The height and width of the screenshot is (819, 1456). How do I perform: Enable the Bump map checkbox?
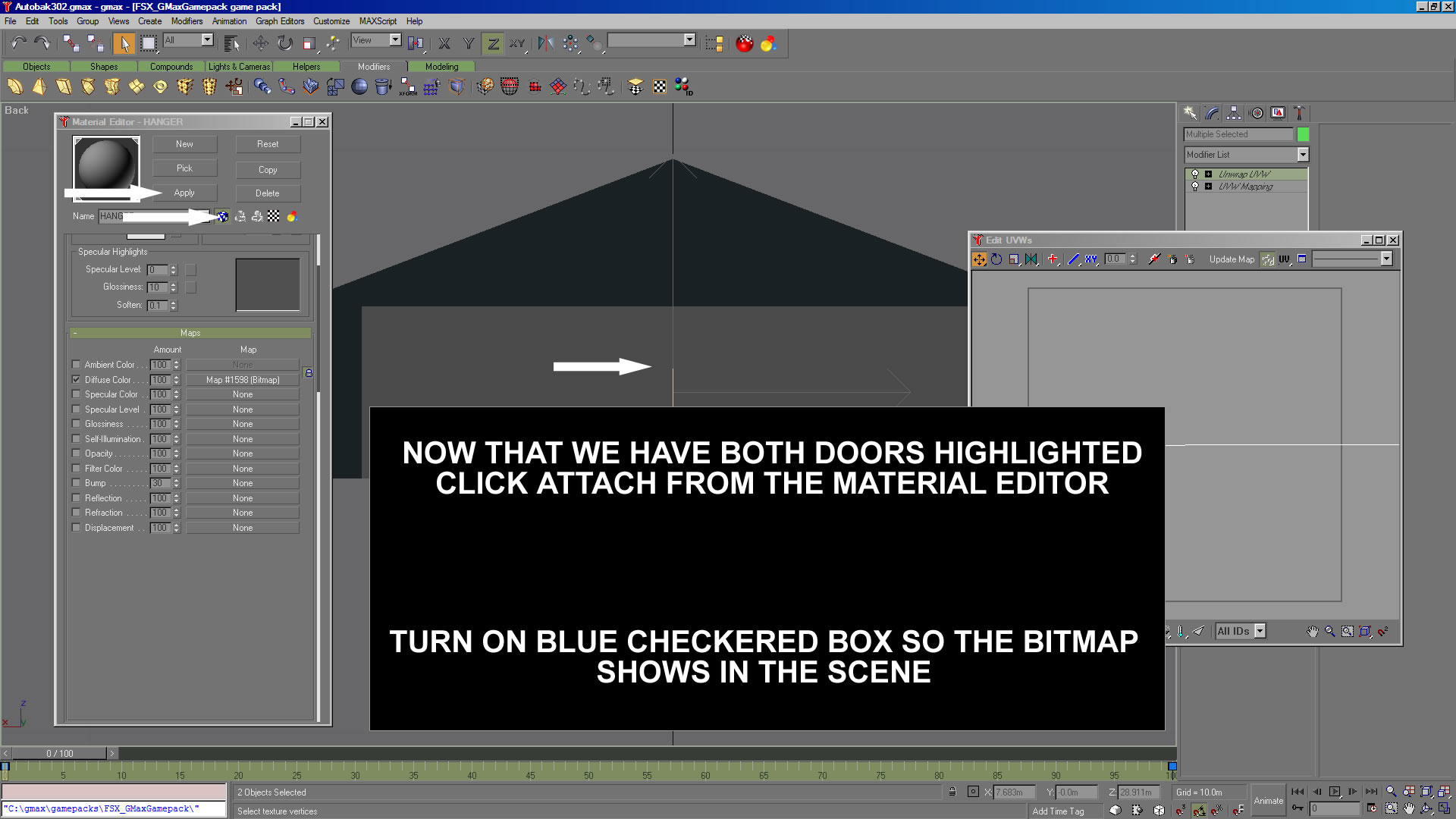tap(76, 483)
